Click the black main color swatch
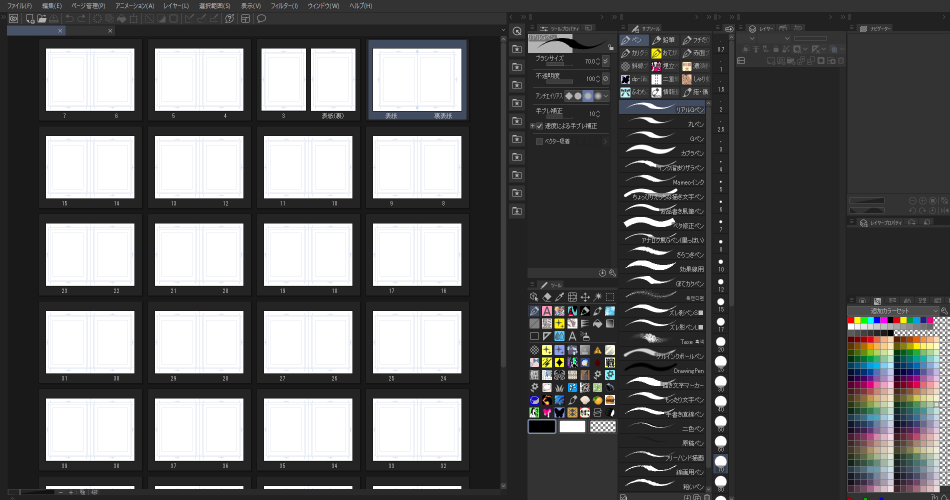 (x=541, y=426)
